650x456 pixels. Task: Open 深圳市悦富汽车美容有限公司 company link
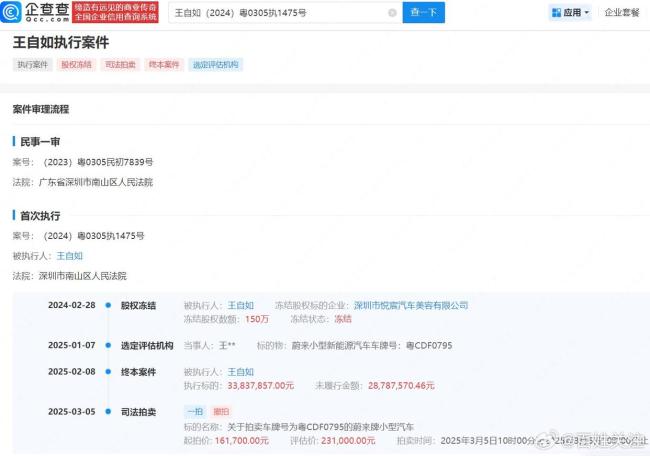click(411, 306)
